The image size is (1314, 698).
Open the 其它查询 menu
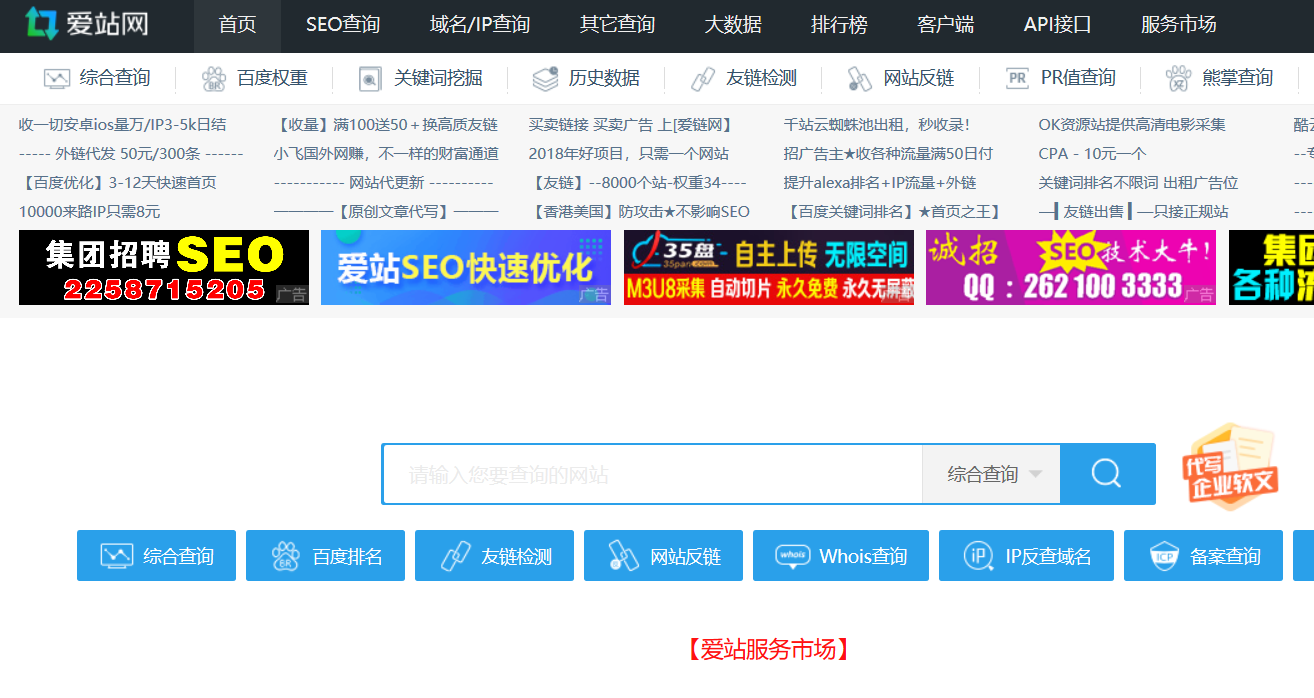(617, 25)
